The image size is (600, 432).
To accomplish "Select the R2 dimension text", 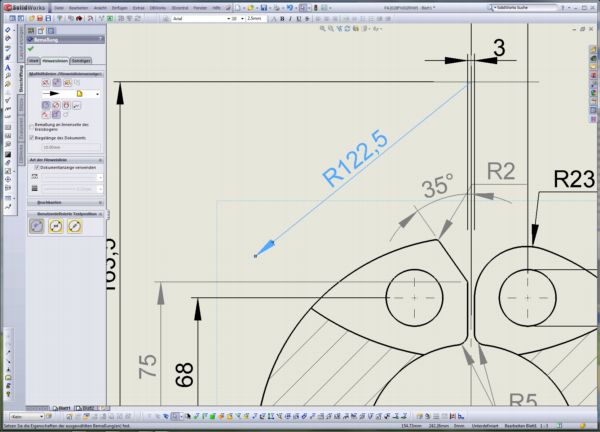I will (501, 171).
